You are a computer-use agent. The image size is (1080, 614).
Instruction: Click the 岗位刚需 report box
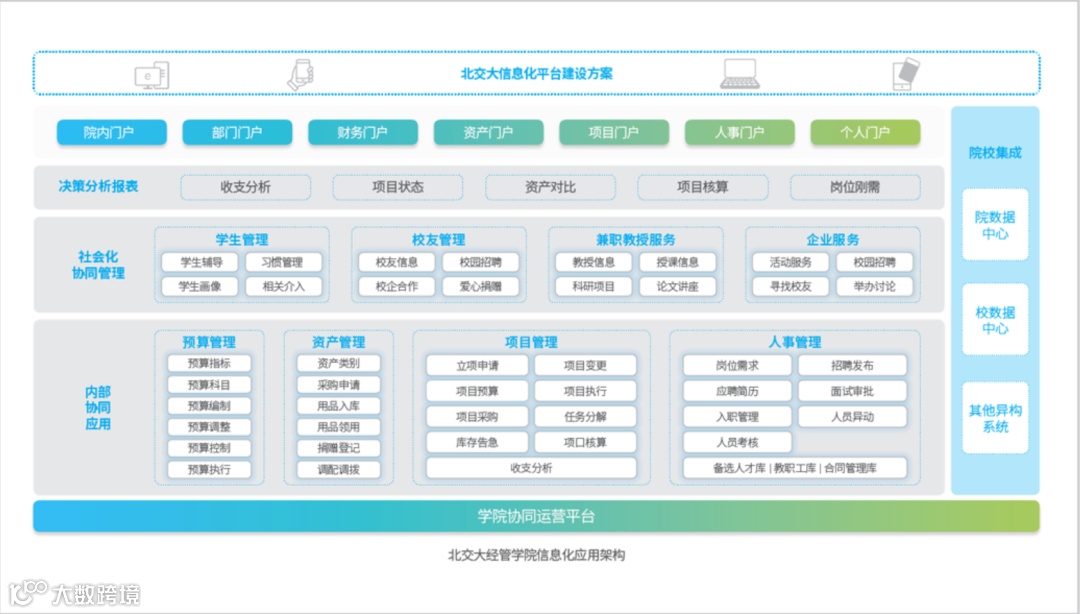(855, 187)
